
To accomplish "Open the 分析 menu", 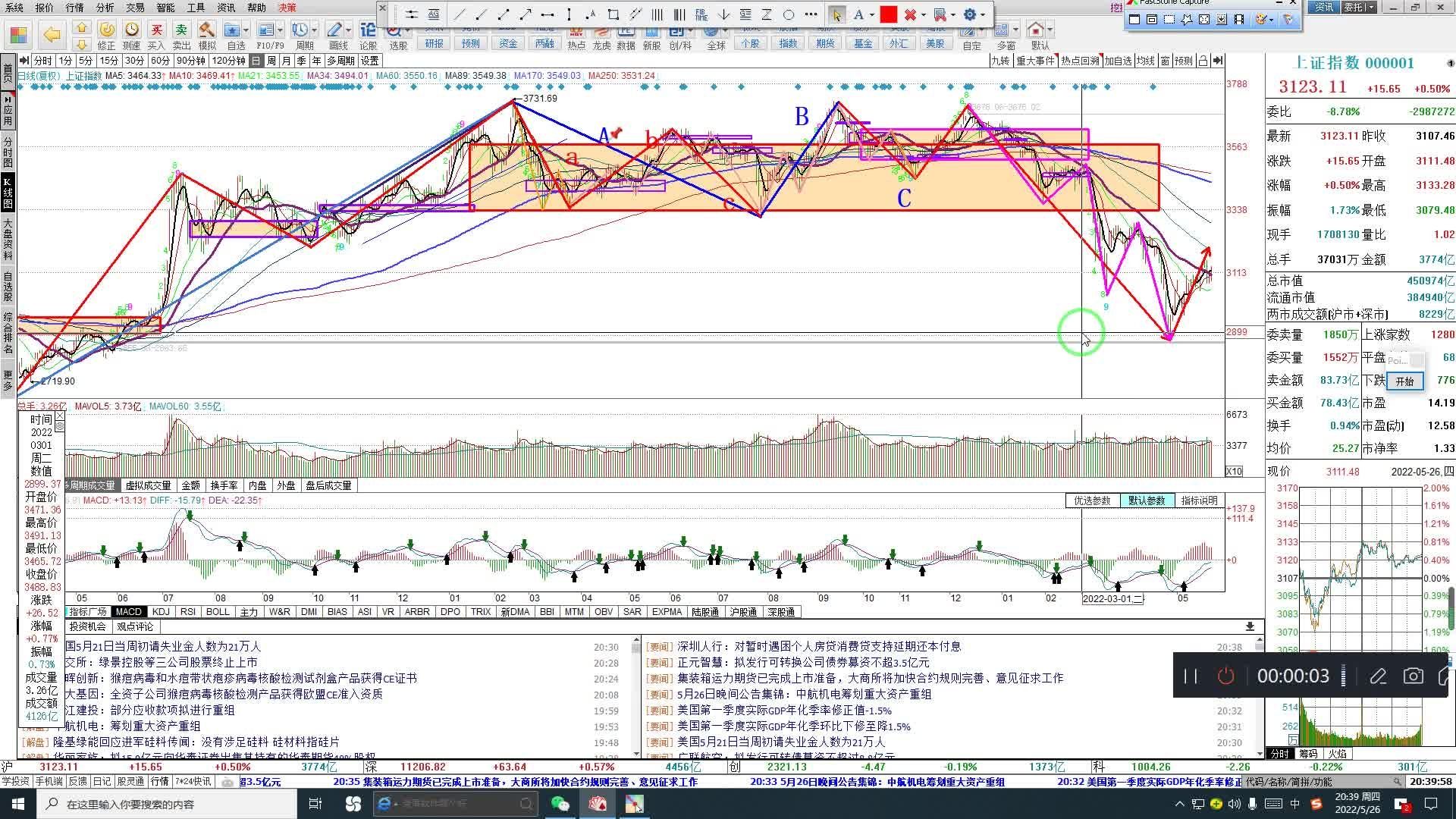I will [x=105, y=8].
